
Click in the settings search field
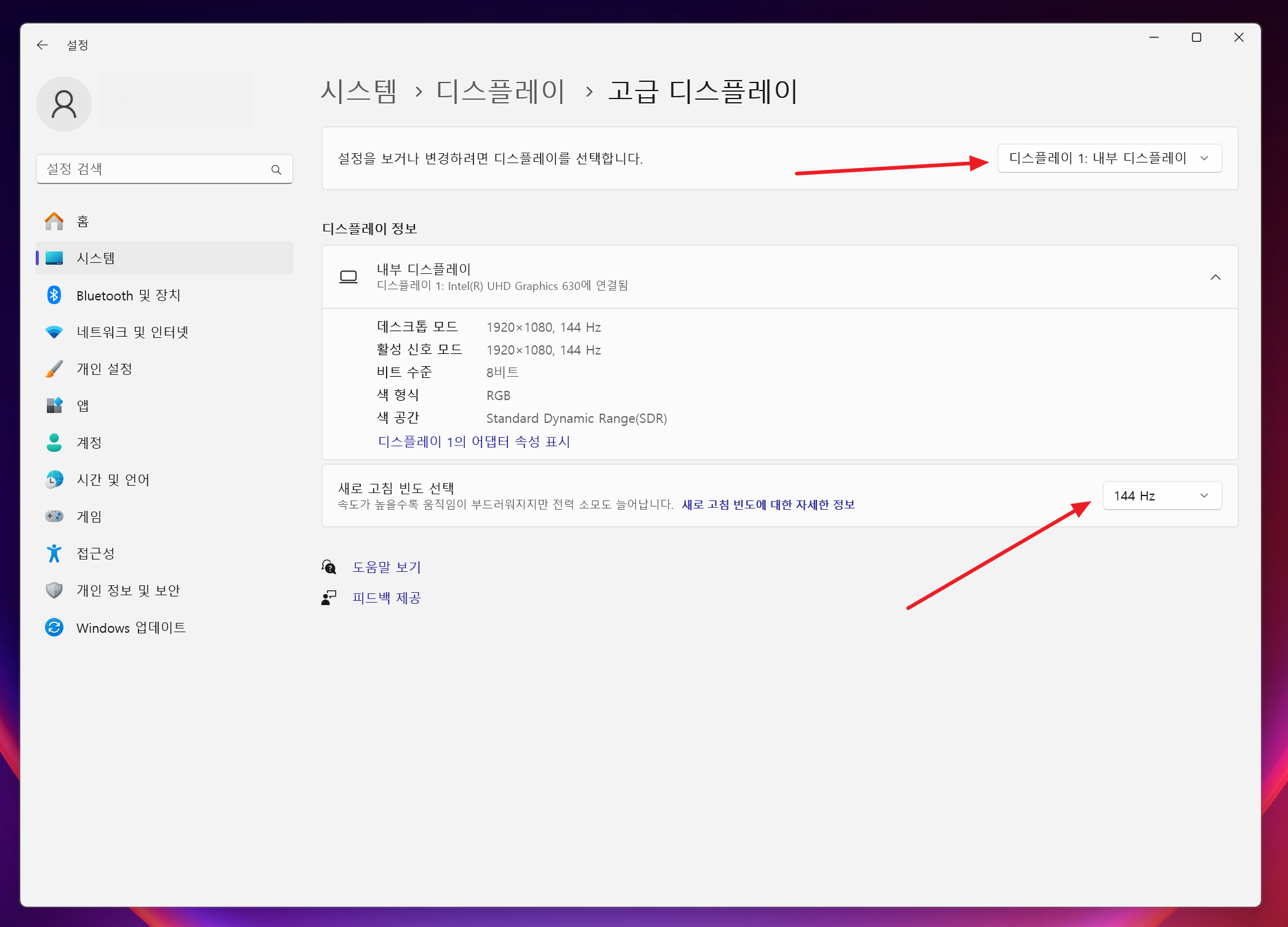[154, 169]
